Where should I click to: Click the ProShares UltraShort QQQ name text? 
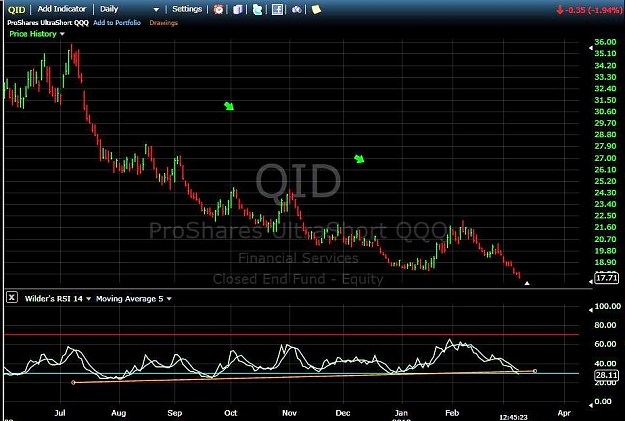tap(48, 23)
